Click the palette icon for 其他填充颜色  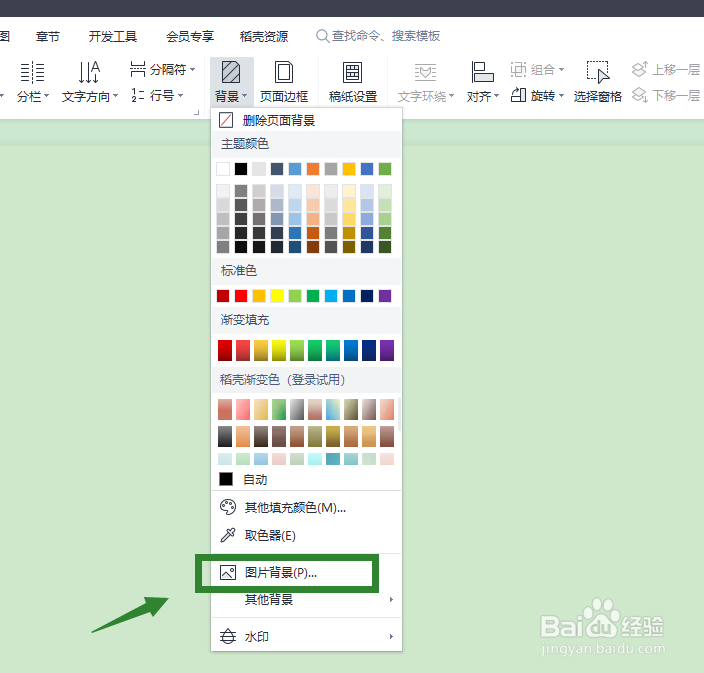(x=228, y=507)
